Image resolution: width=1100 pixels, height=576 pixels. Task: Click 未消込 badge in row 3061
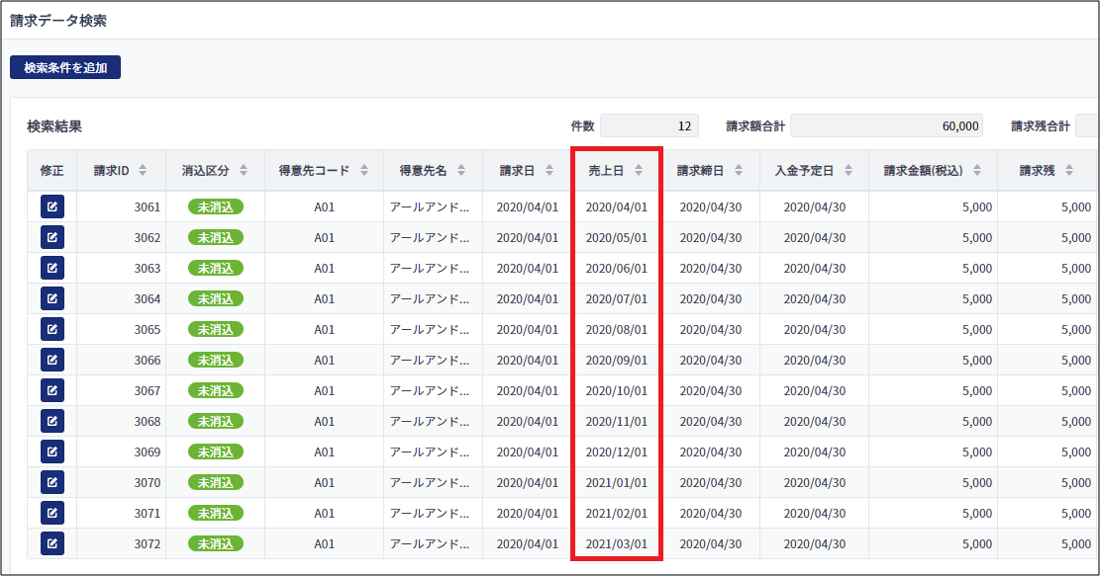tap(215, 207)
